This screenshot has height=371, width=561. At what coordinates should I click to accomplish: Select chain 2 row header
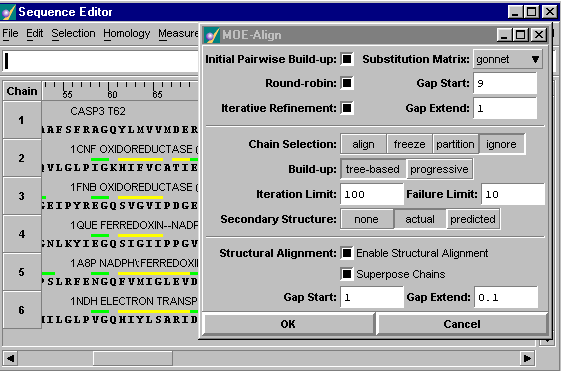click(x=22, y=158)
